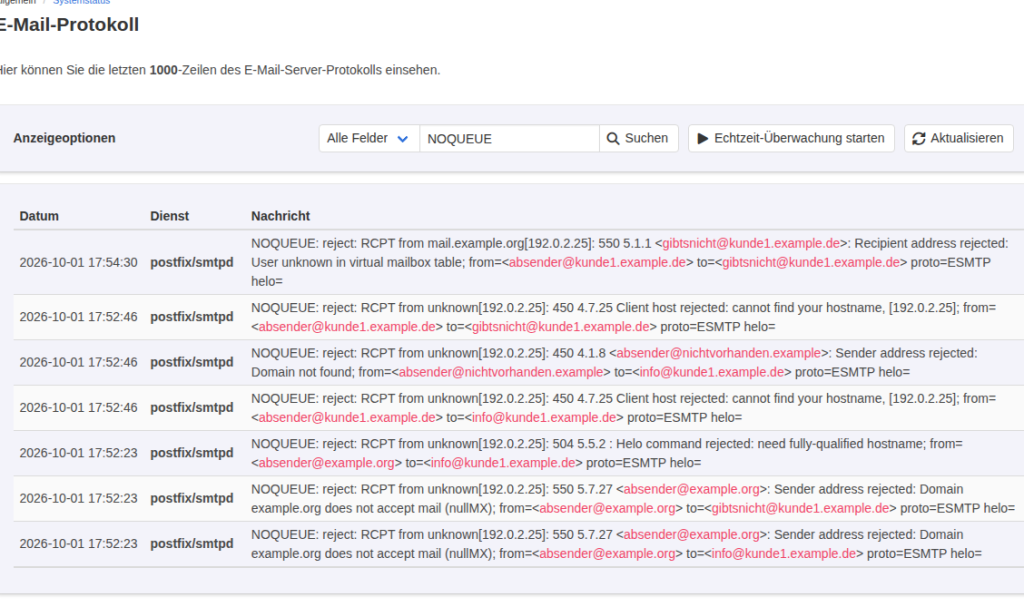Click postfix/smtpd in the Helo command row

click(191, 453)
